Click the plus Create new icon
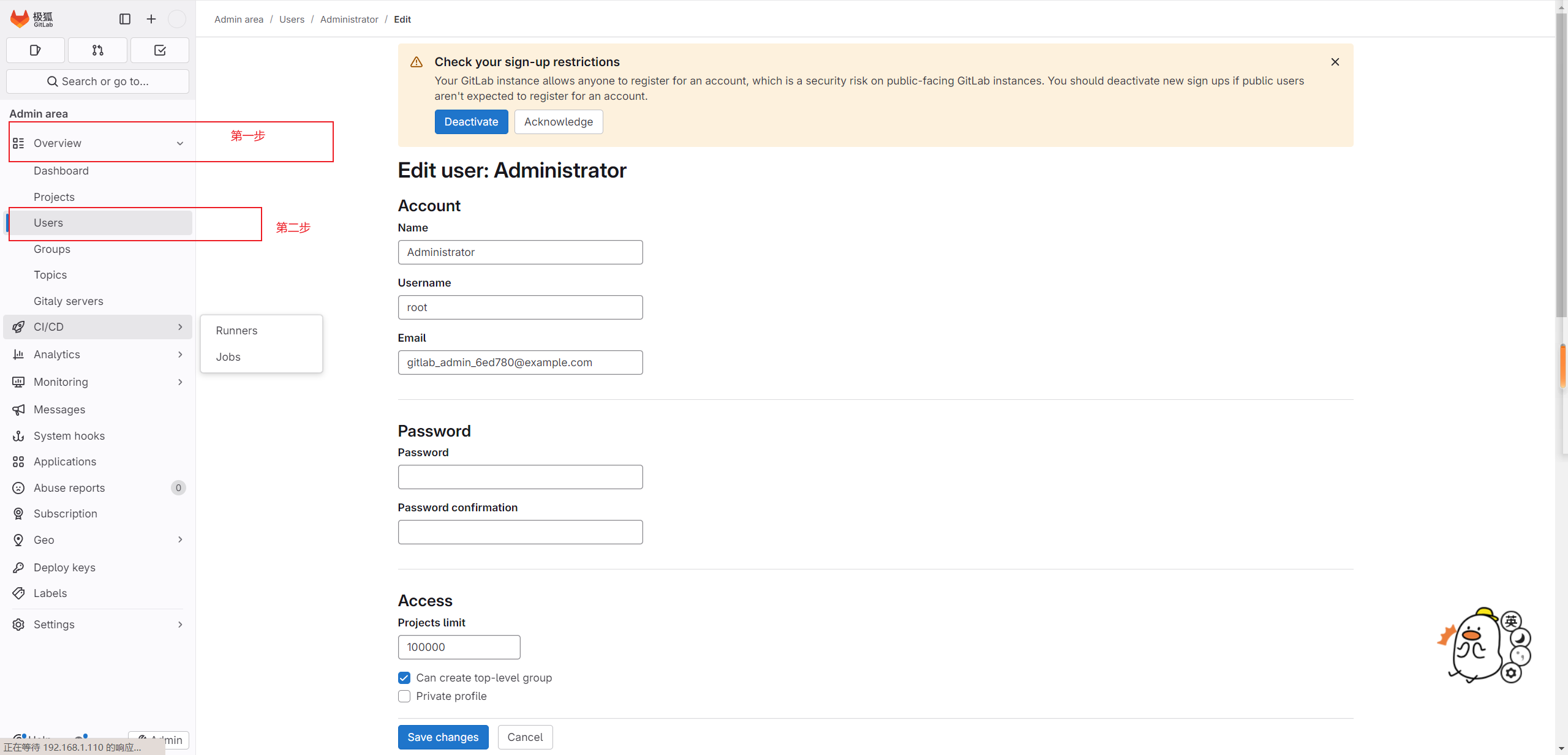Viewport: 1568px width, 755px height. [151, 19]
